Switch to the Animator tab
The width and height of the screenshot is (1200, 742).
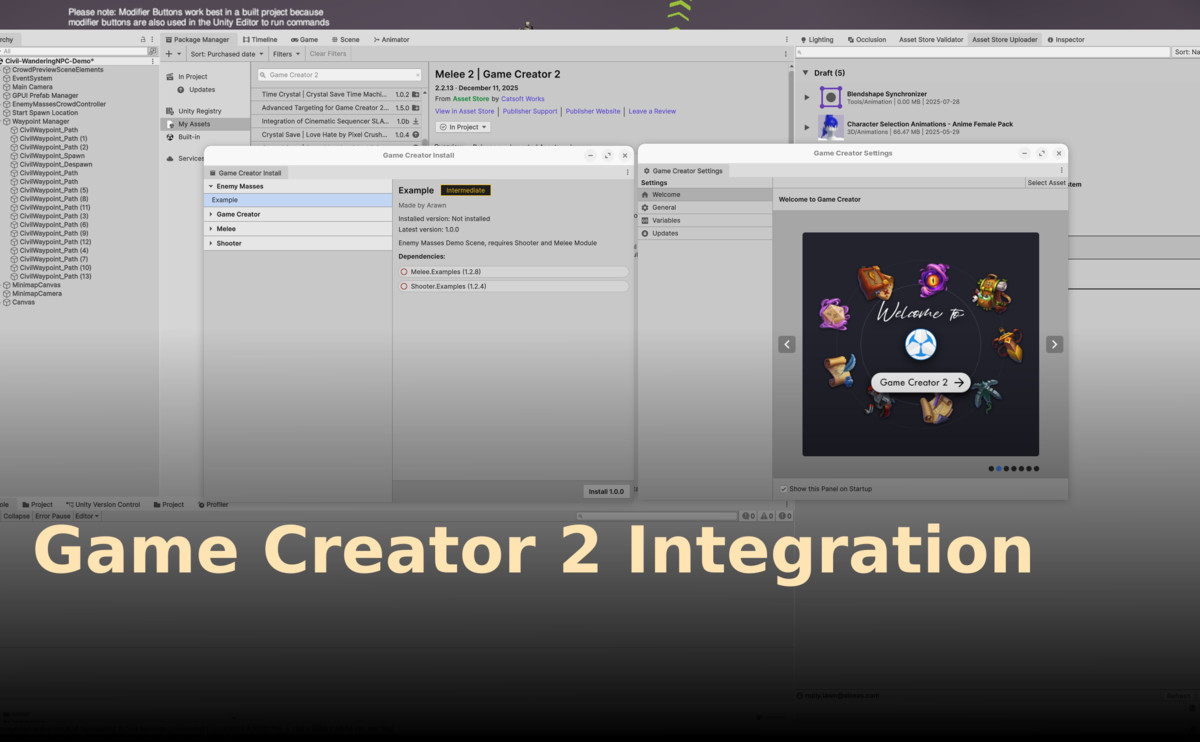pyautogui.click(x=391, y=39)
